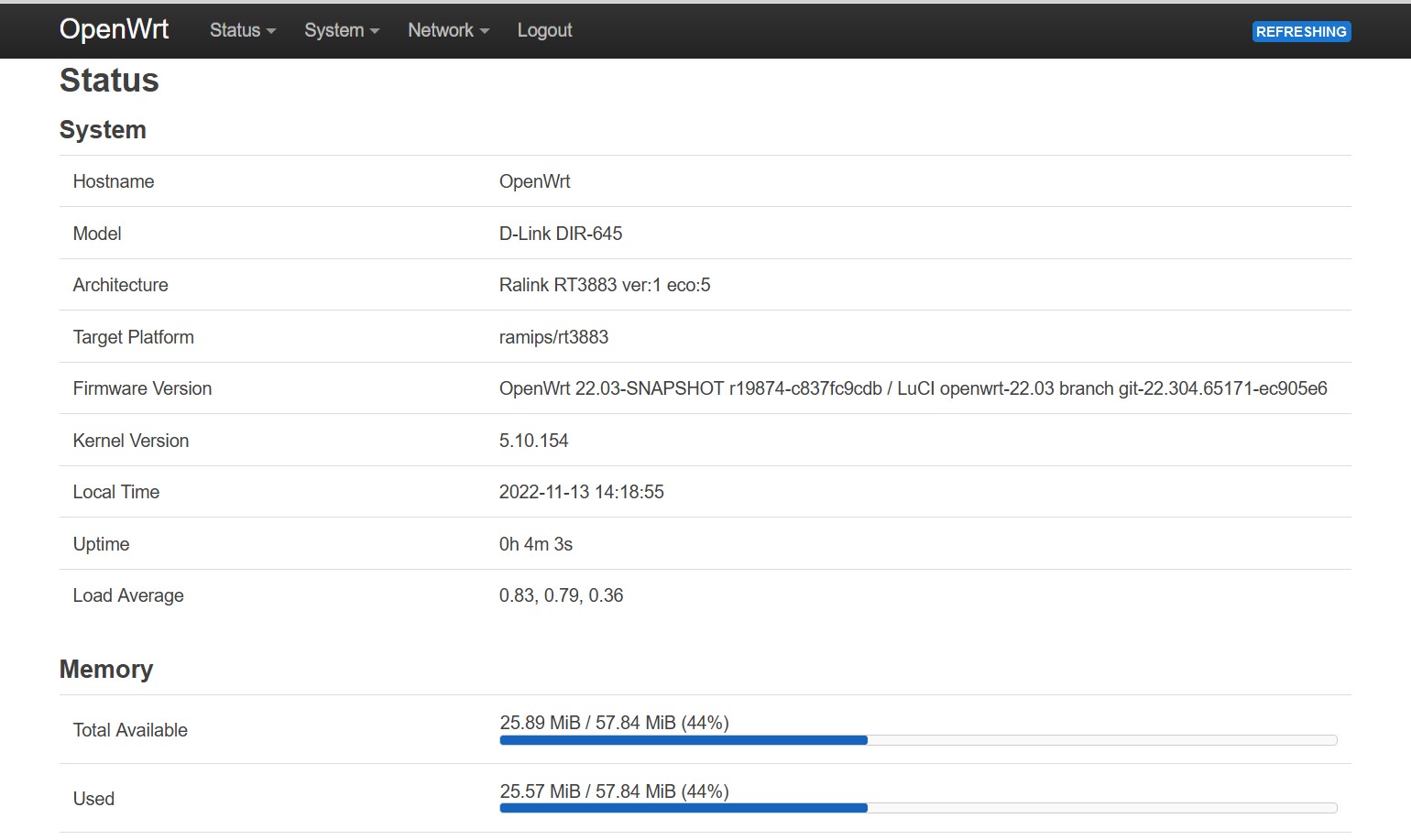Expand the Network menu dropdown chevron
Image resolution: width=1411 pixels, height=840 pixels.
pos(484,32)
